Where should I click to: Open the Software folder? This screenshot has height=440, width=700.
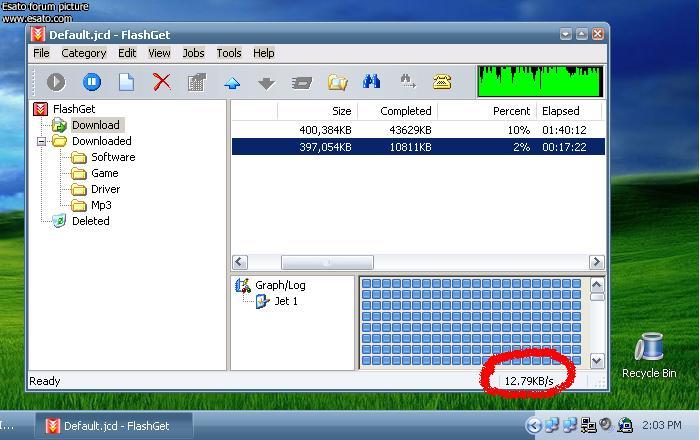113,157
